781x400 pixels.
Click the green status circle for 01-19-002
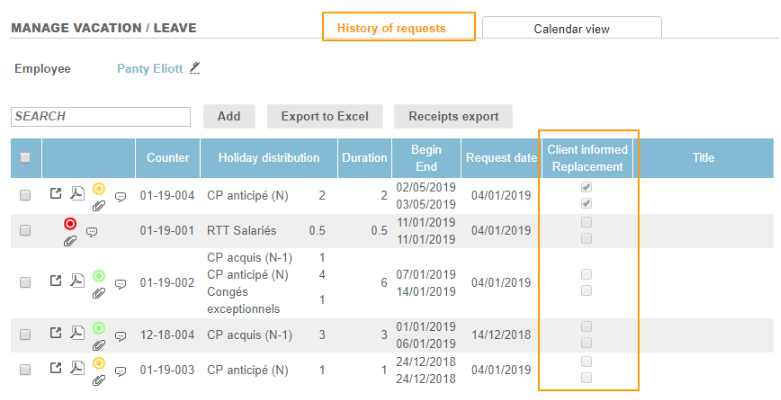pyautogui.click(x=99, y=275)
